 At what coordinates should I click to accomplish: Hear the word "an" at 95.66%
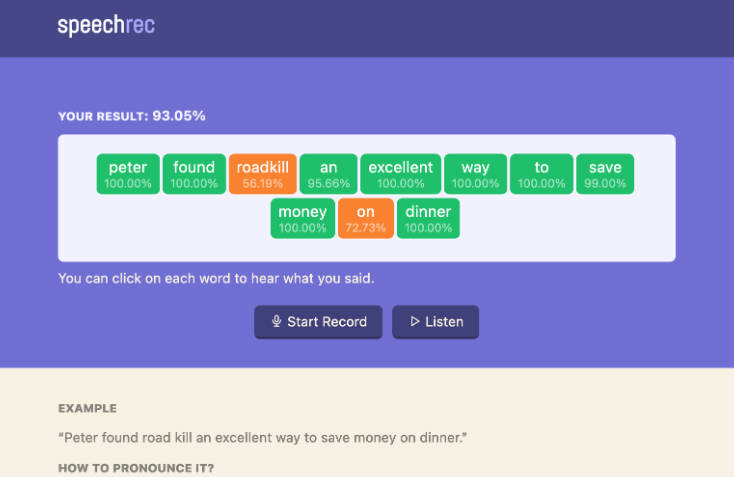[x=329, y=174]
